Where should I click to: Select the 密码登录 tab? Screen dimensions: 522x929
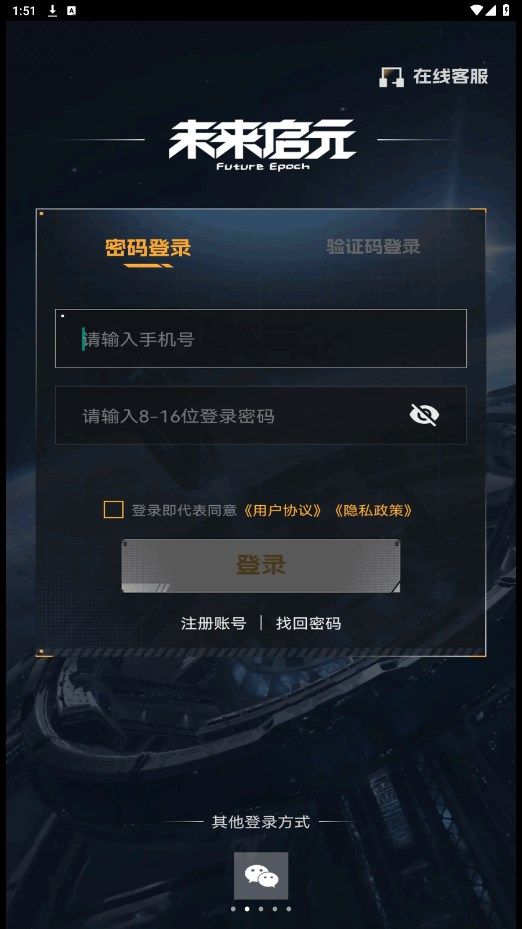pos(148,247)
